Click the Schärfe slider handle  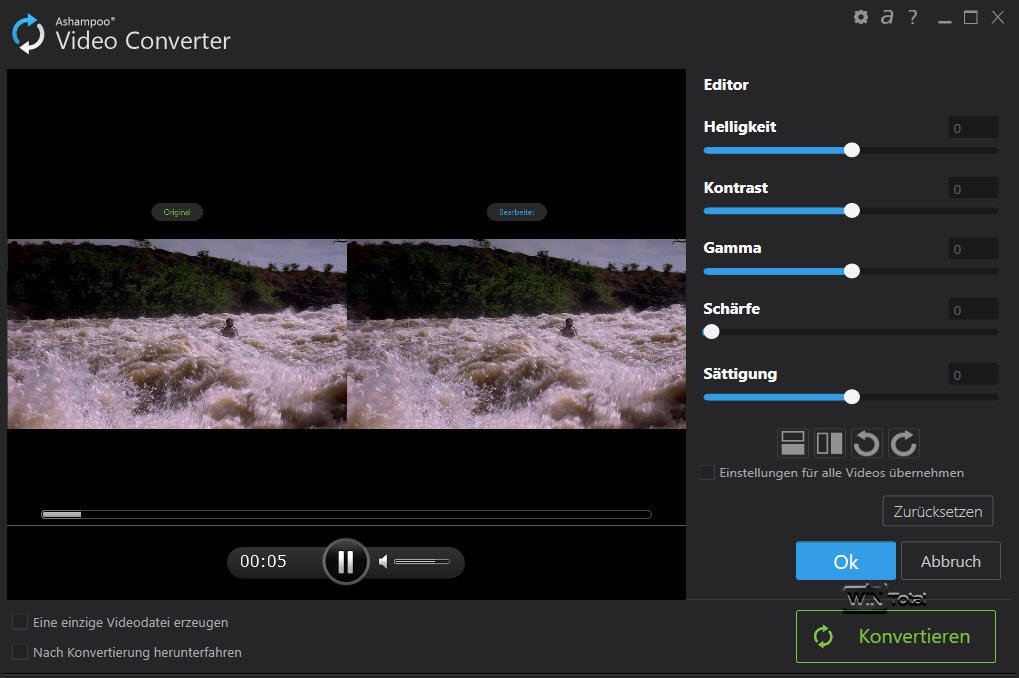click(x=711, y=331)
